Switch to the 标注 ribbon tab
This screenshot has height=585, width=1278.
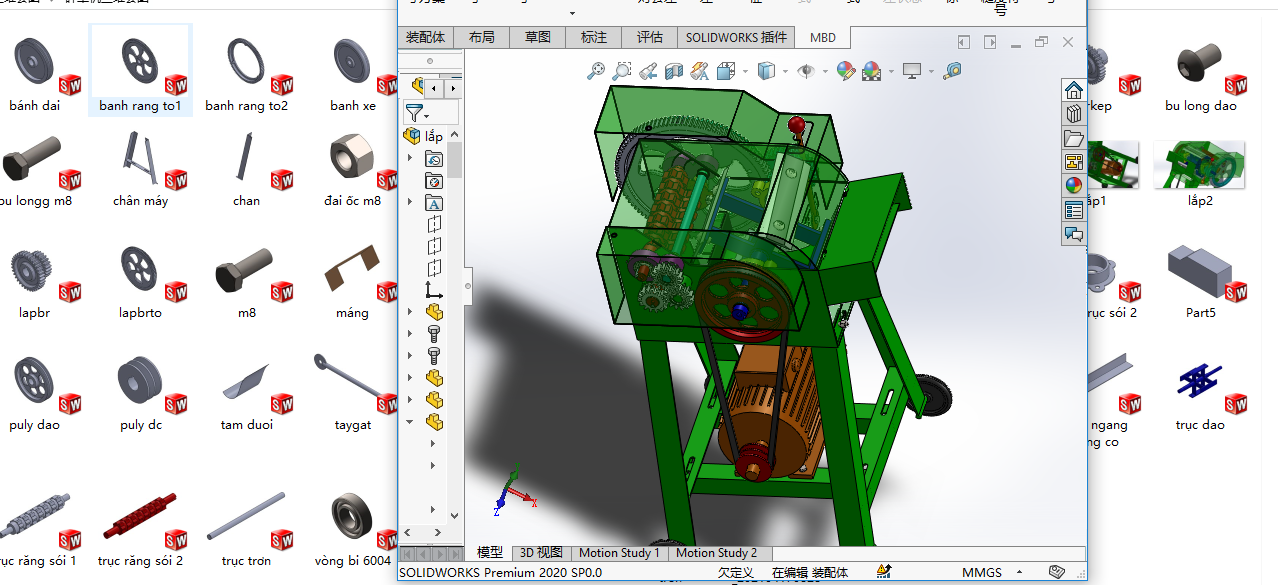pos(594,37)
